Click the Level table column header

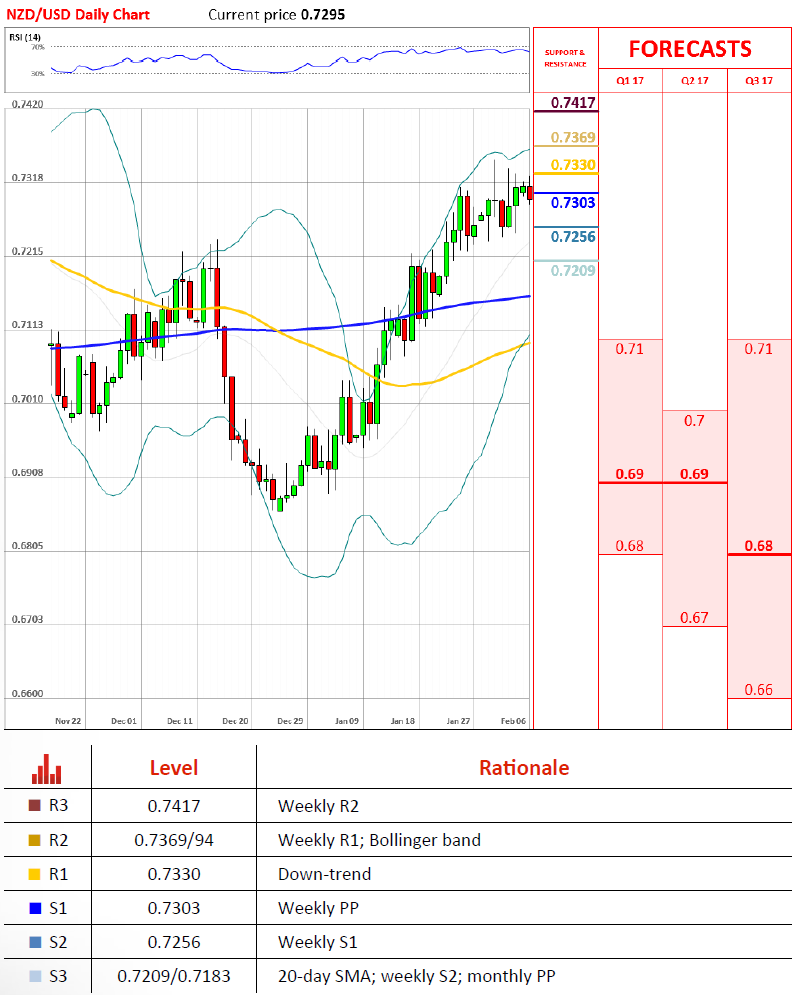[x=174, y=768]
